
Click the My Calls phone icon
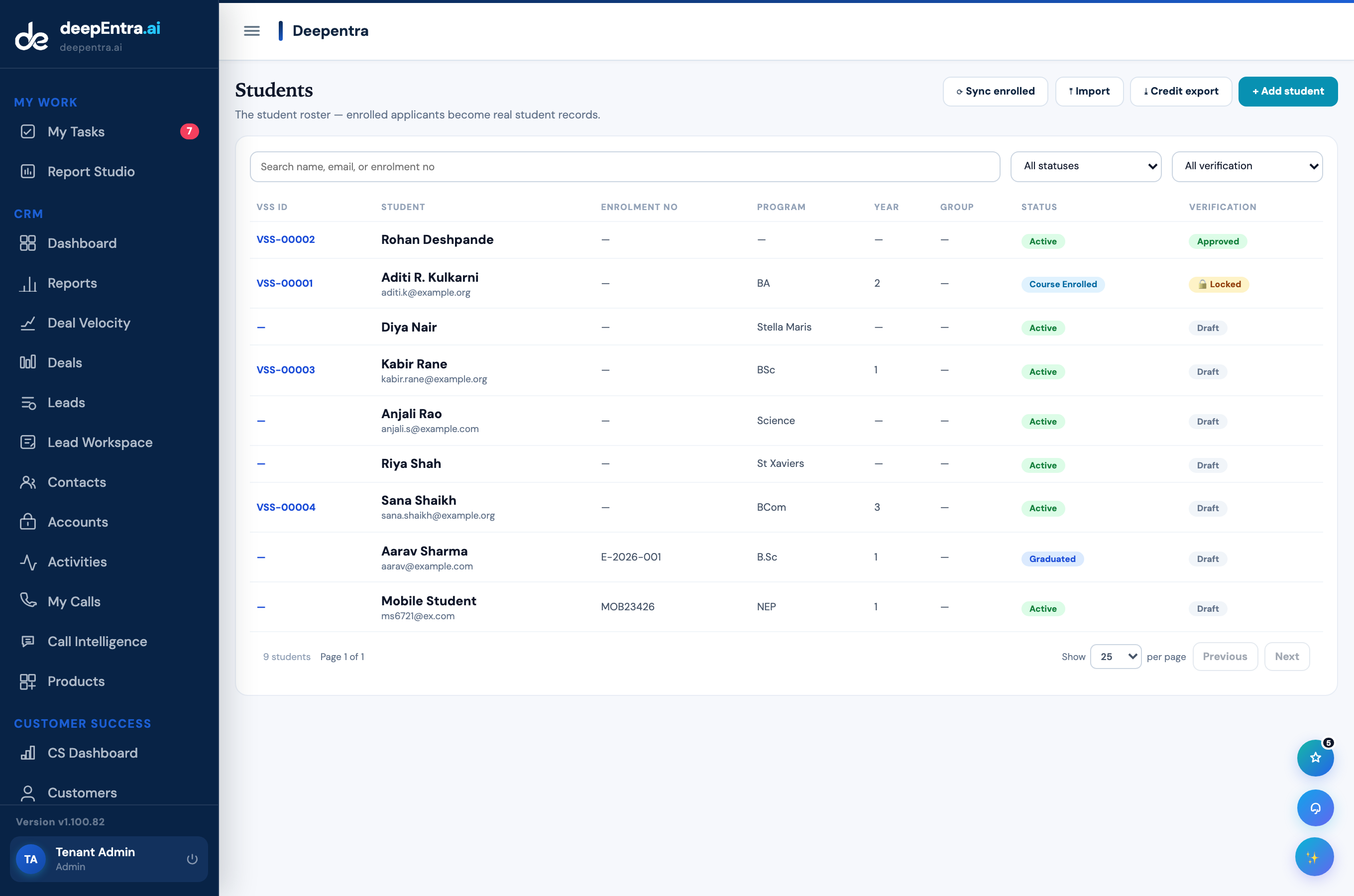28,601
